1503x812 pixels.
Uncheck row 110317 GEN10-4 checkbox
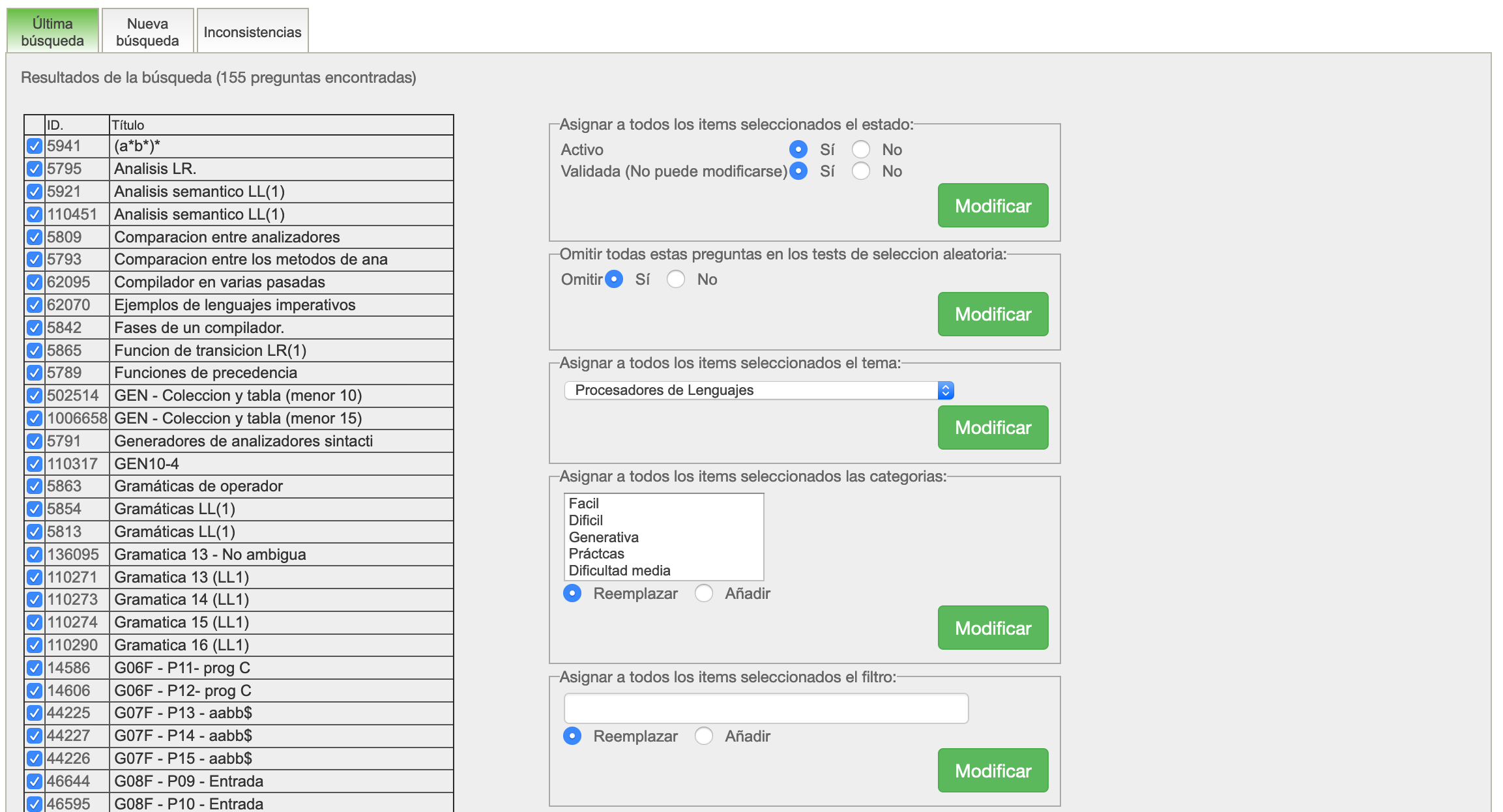pyautogui.click(x=35, y=464)
